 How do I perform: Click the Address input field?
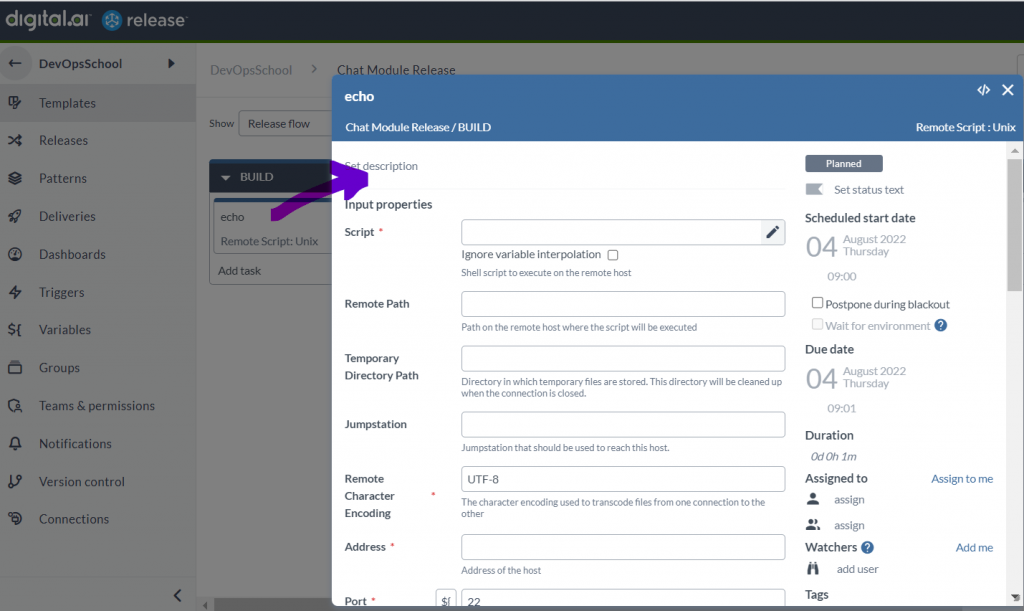(x=622, y=547)
